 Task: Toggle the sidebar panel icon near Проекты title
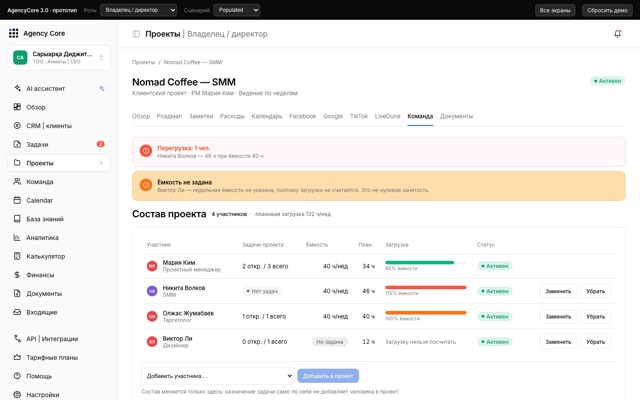136,34
